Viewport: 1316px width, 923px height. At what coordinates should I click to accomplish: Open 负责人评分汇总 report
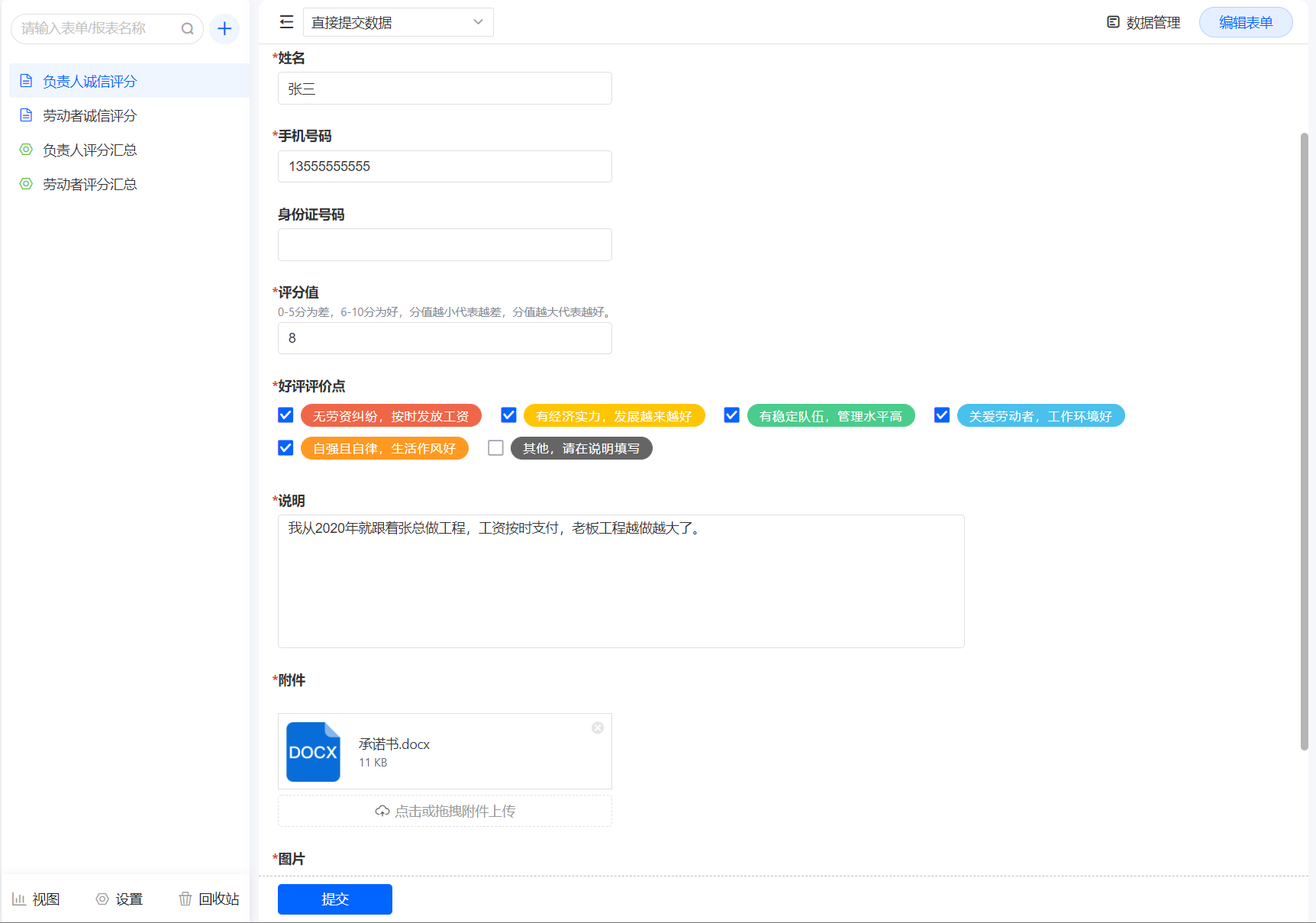click(x=89, y=150)
